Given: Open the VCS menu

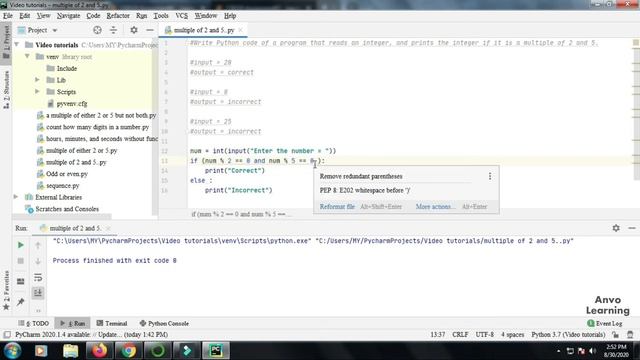Looking at the screenshot, I should [182, 16].
